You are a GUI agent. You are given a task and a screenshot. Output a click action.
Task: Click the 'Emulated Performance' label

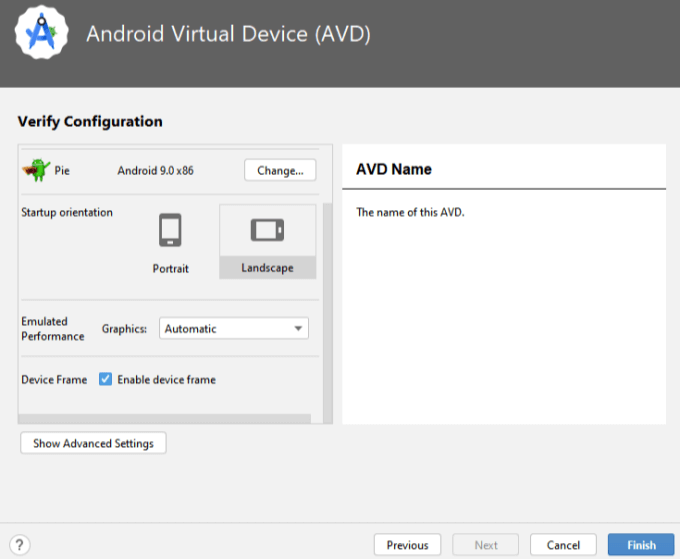(x=52, y=329)
